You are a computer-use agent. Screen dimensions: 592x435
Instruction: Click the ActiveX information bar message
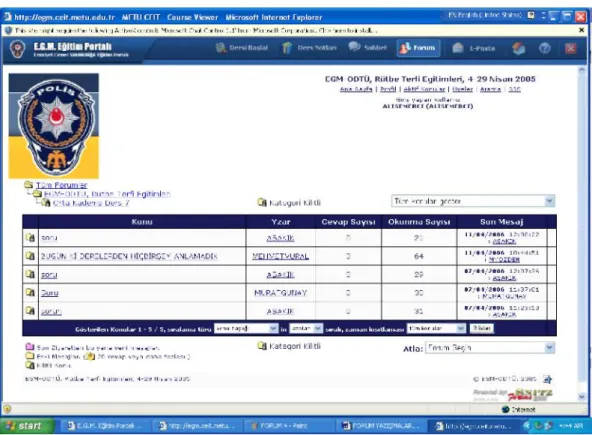(x=196, y=30)
